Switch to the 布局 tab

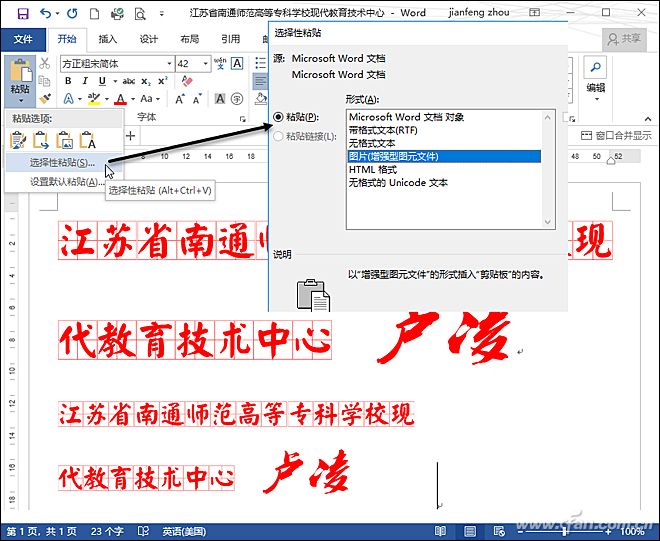189,39
